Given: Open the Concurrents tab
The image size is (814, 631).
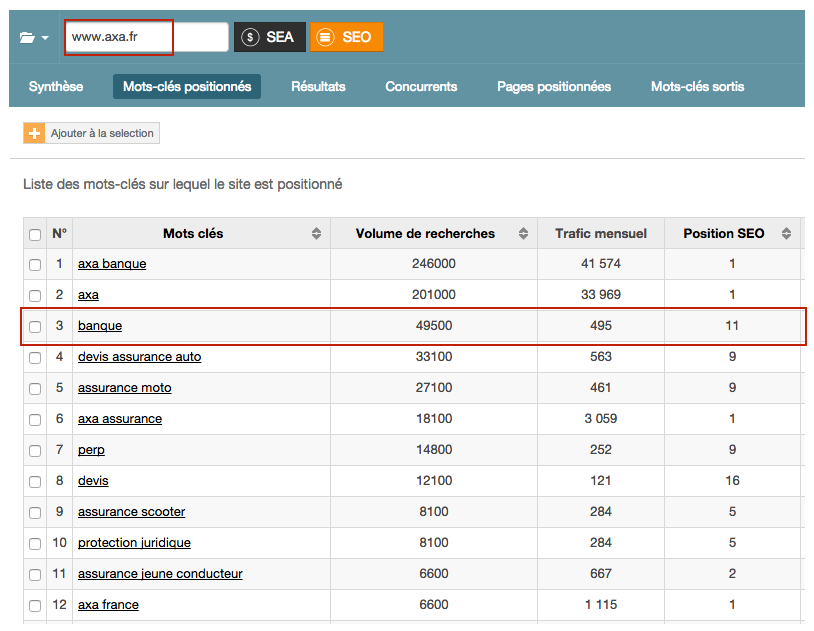Looking at the screenshot, I should [421, 86].
